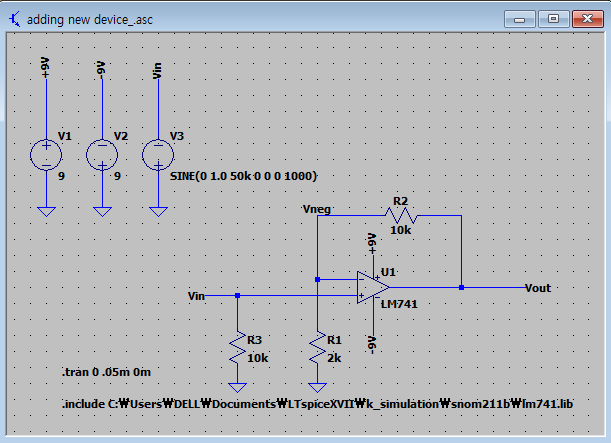Click the .include lm741.lib directive text

(318, 404)
